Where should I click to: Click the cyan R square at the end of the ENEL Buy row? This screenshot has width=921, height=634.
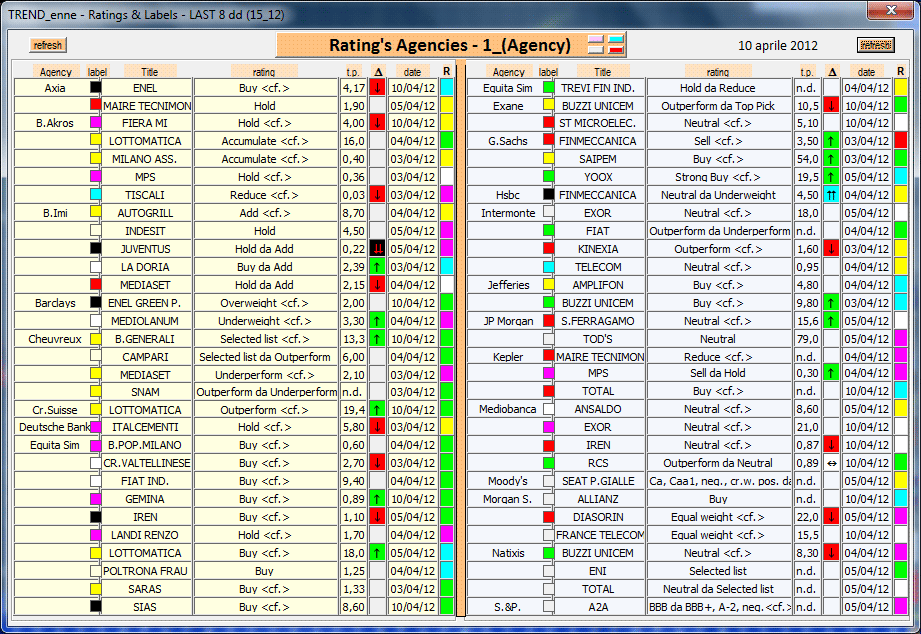click(x=446, y=88)
